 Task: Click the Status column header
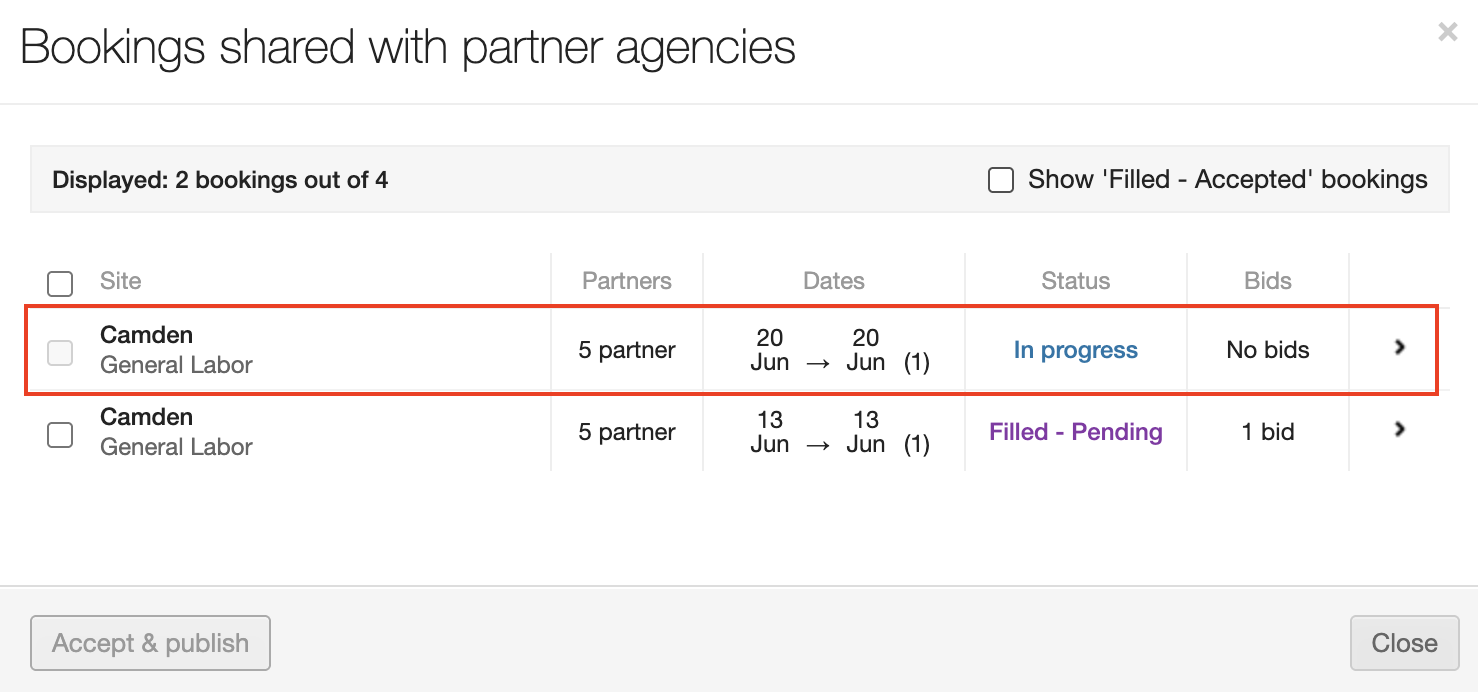tap(1075, 281)
